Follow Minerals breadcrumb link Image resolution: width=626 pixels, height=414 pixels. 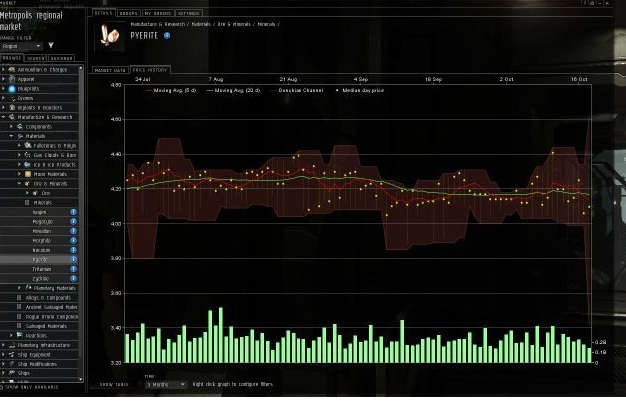pyautogui.click(x=266, y=24)
